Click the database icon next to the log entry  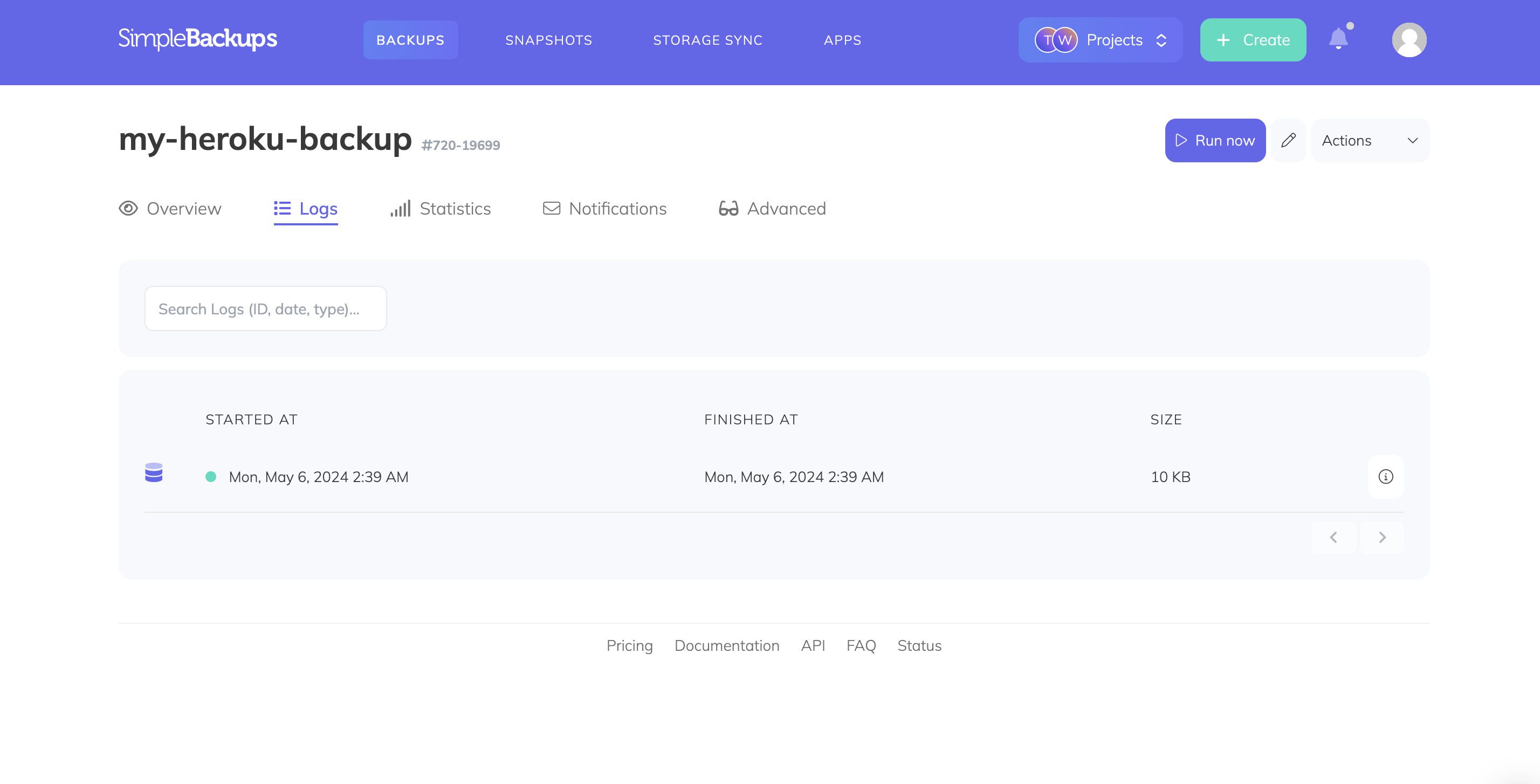coord(154,473)
